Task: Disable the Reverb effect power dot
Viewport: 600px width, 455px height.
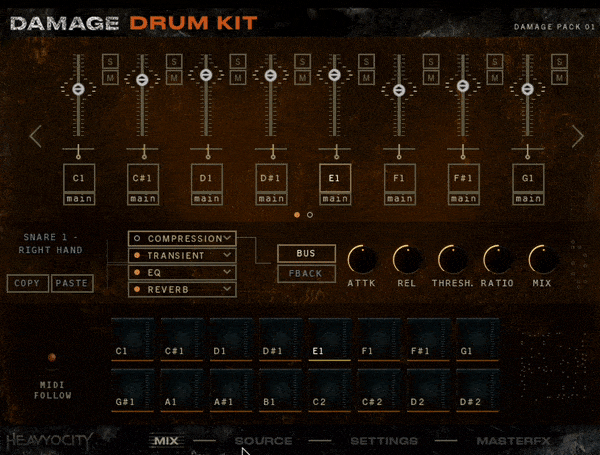Action: click(137, 289)
